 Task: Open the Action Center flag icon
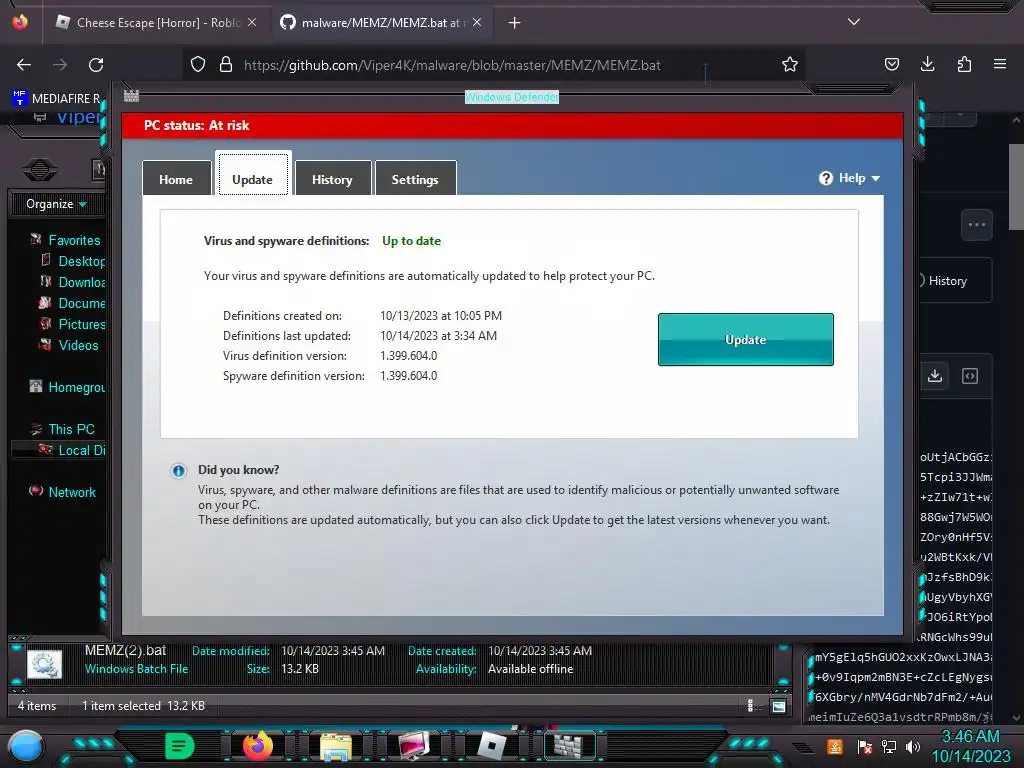[x=865, y=746]
